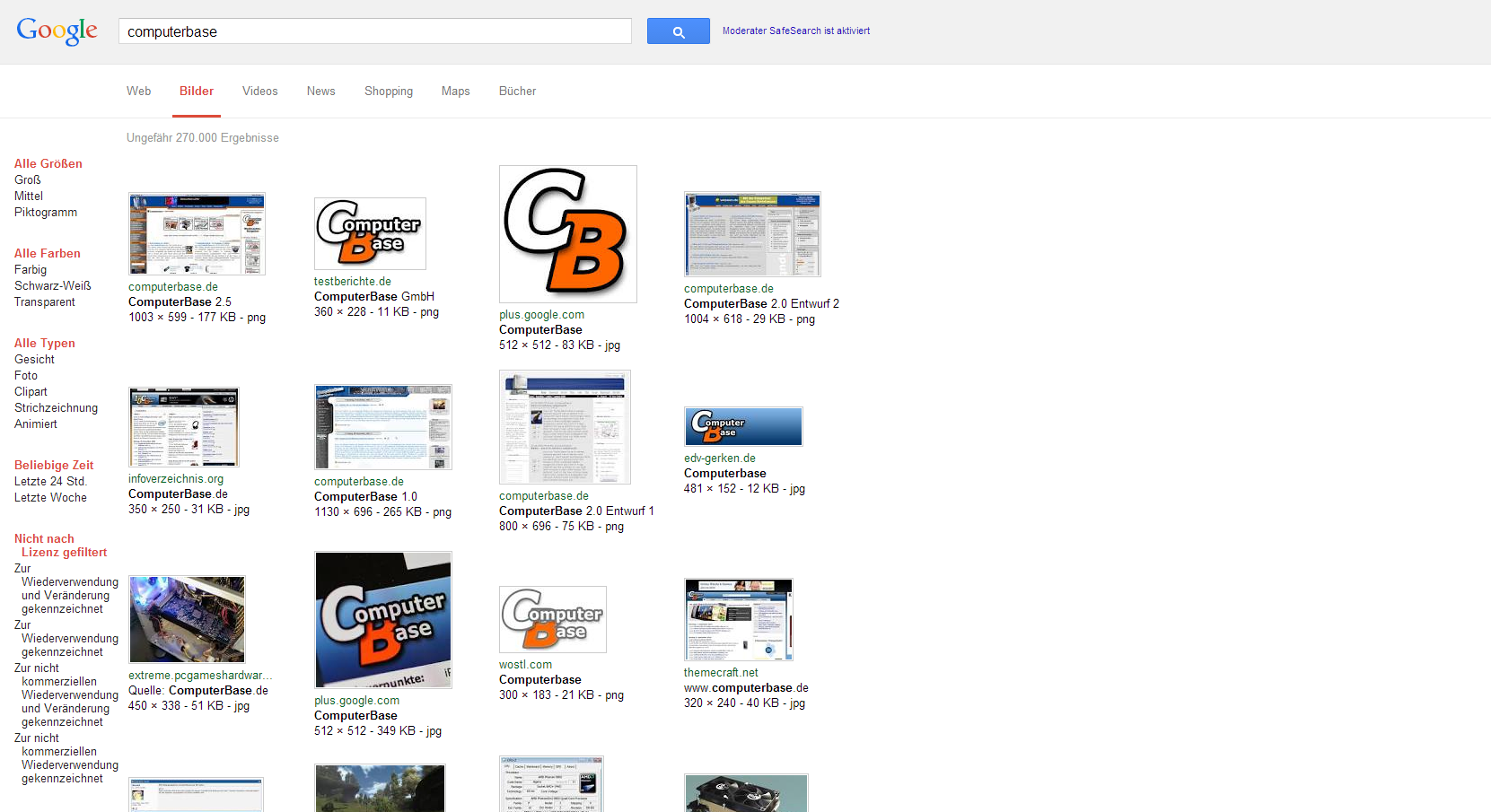
Task: Click the wostl.com source text
Action: tap(526, 665)
